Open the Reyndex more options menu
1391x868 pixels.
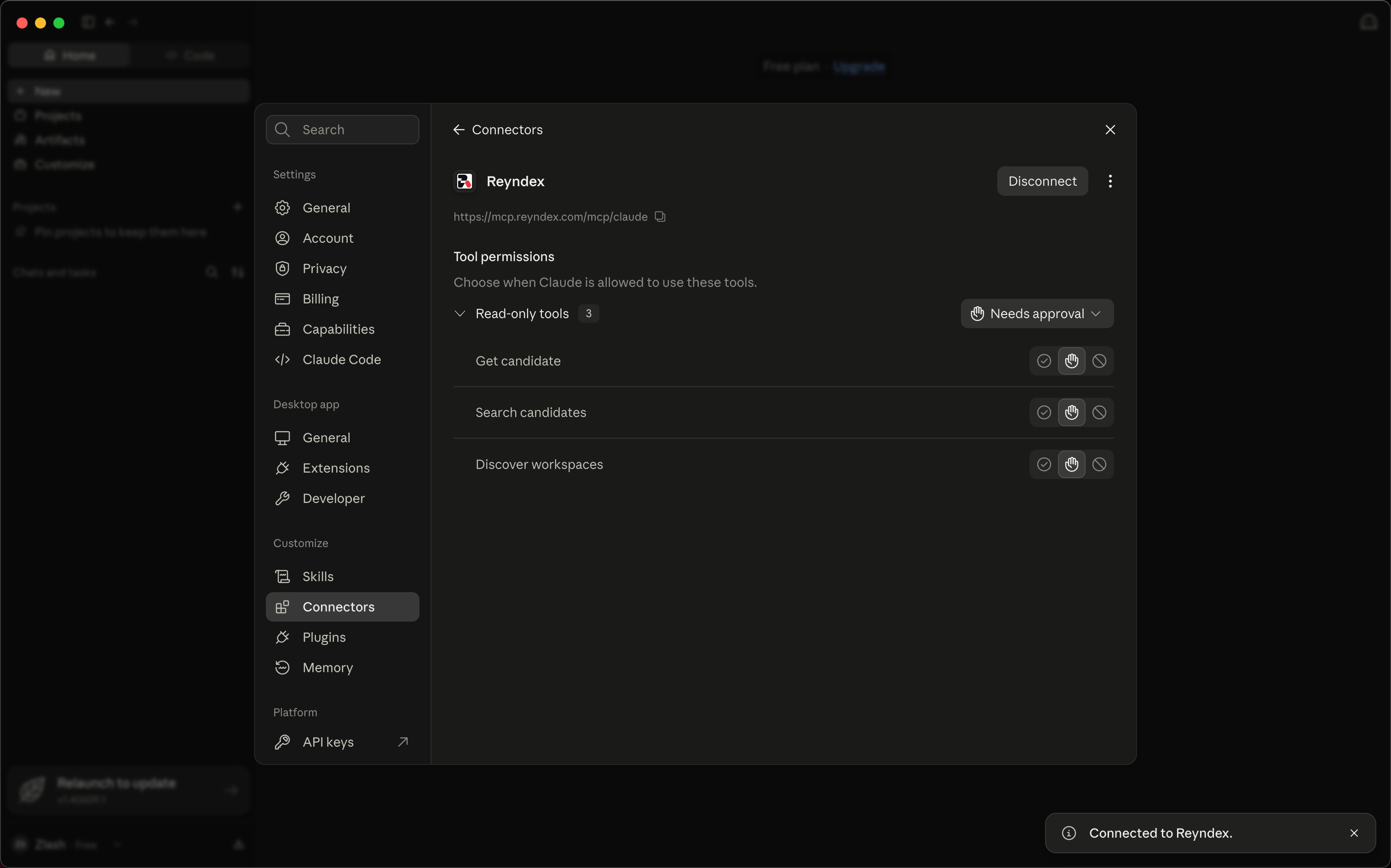pos(1109,182)
